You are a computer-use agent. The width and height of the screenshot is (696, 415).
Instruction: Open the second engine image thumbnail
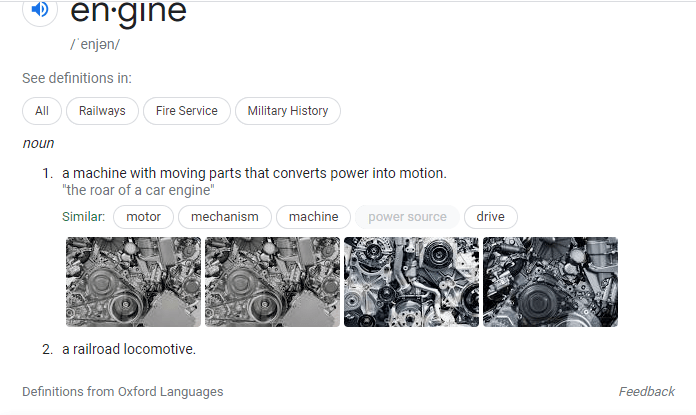[x=272, y=282]
